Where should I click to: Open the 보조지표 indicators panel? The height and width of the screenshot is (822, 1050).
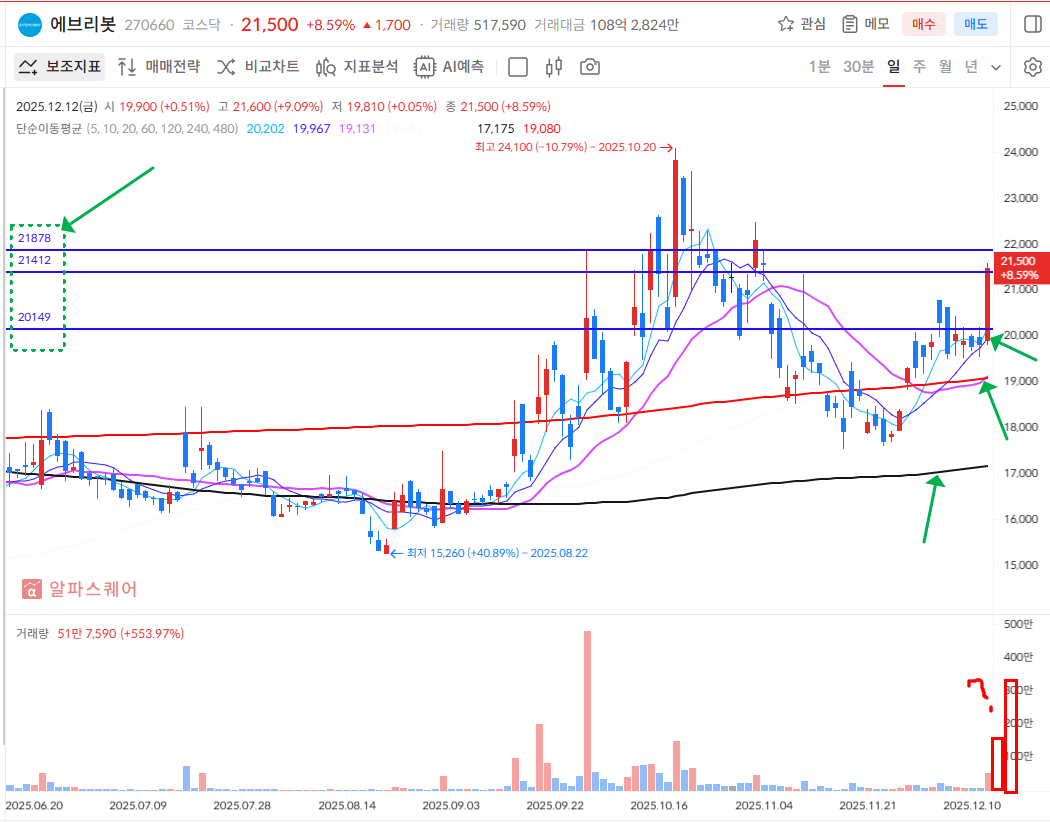[60, 67]
